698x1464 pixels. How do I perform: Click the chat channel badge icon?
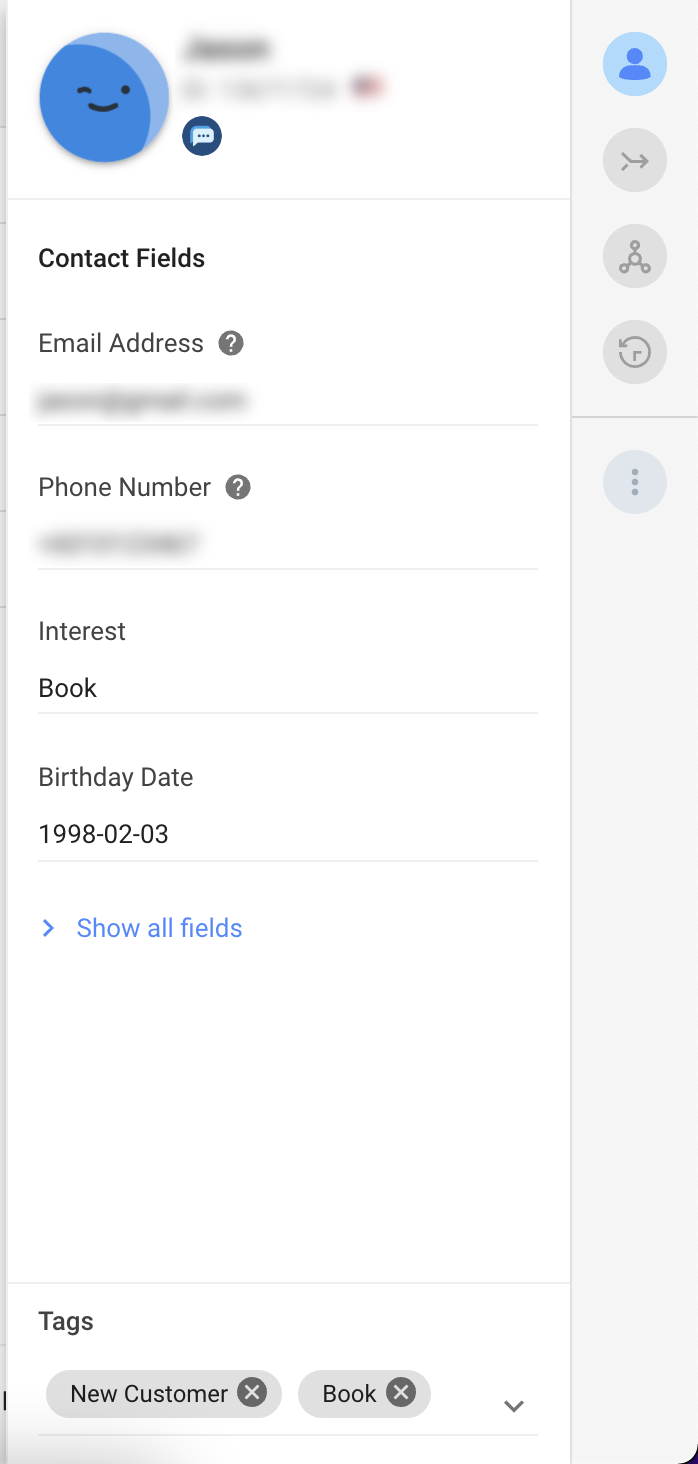coord(202,136)
